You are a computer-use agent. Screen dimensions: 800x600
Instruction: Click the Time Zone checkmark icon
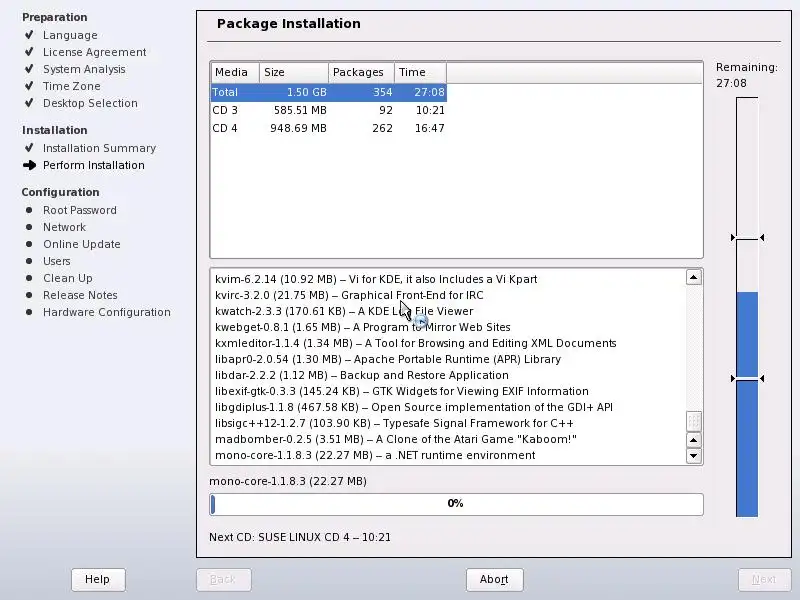(x=29, y=86)
